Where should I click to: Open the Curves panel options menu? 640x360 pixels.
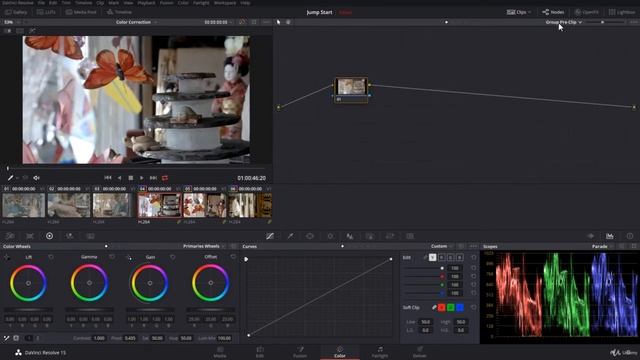point(473,246)
